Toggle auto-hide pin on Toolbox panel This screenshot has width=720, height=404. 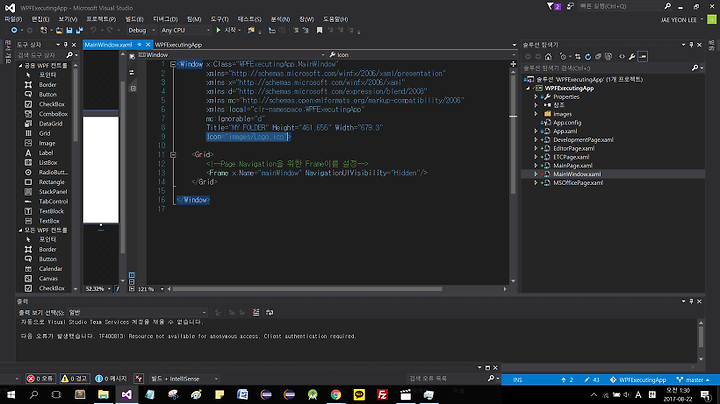click(66, 45)
